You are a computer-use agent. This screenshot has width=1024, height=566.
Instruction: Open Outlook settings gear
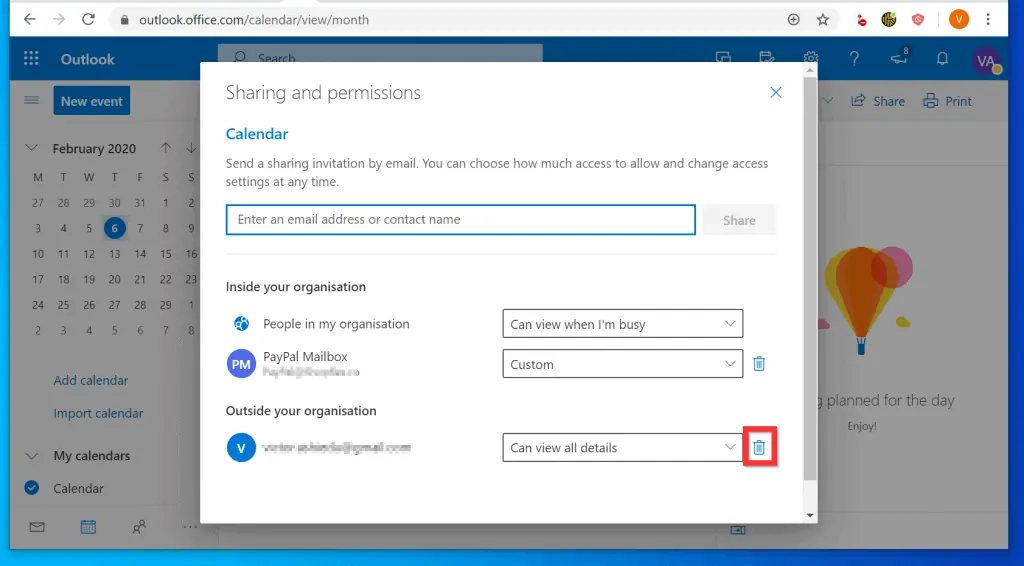(811, 59)
